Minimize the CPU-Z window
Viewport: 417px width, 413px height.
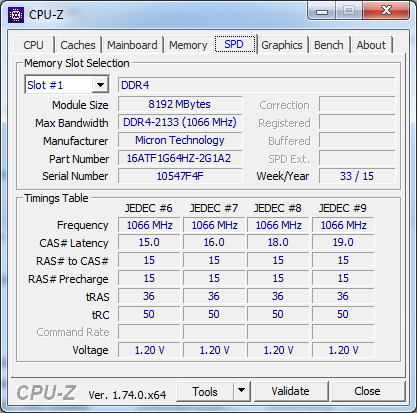coord(322,11)
